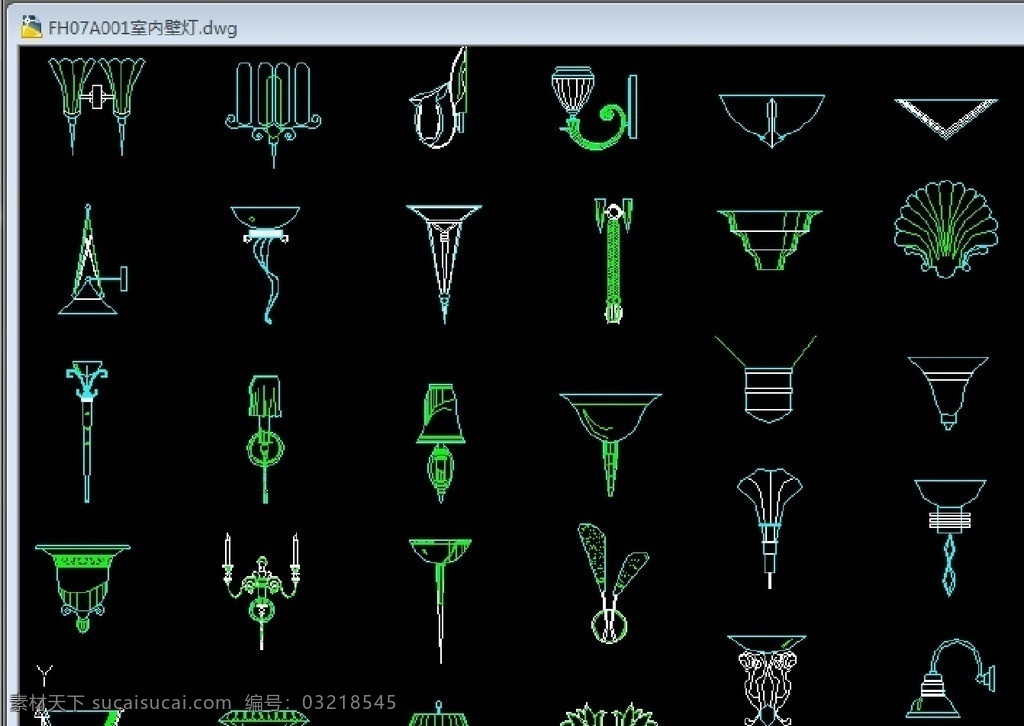This screenshot has width=1024, height=726.
Task: Pick the fringed-shade lamp with green ring
Action: click(x=265, y=439)
